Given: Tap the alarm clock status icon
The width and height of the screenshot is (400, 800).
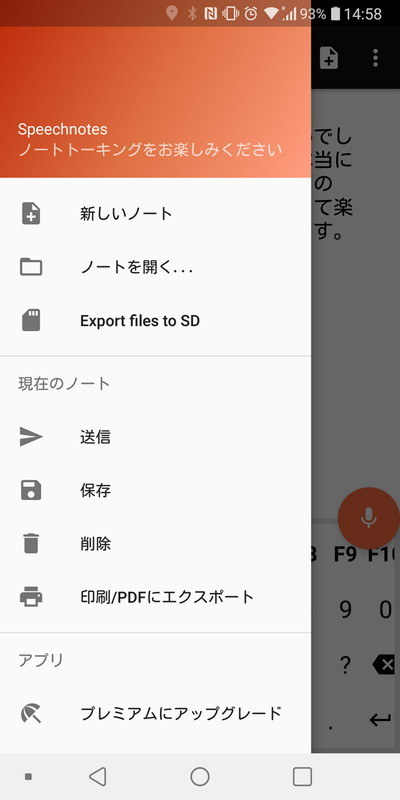Looking at the screenshot, I should (x=251, y=14).
